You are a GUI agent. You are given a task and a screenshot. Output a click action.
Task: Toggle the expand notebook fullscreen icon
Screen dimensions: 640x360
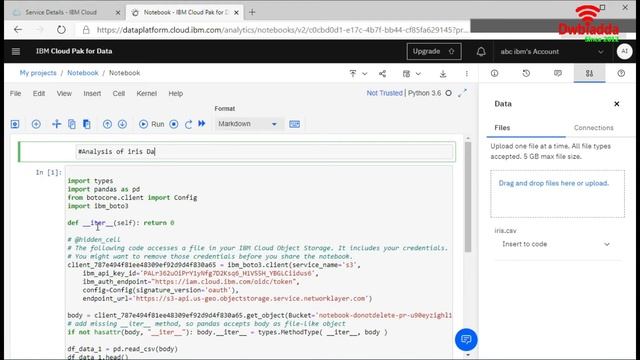coord(462,93)
